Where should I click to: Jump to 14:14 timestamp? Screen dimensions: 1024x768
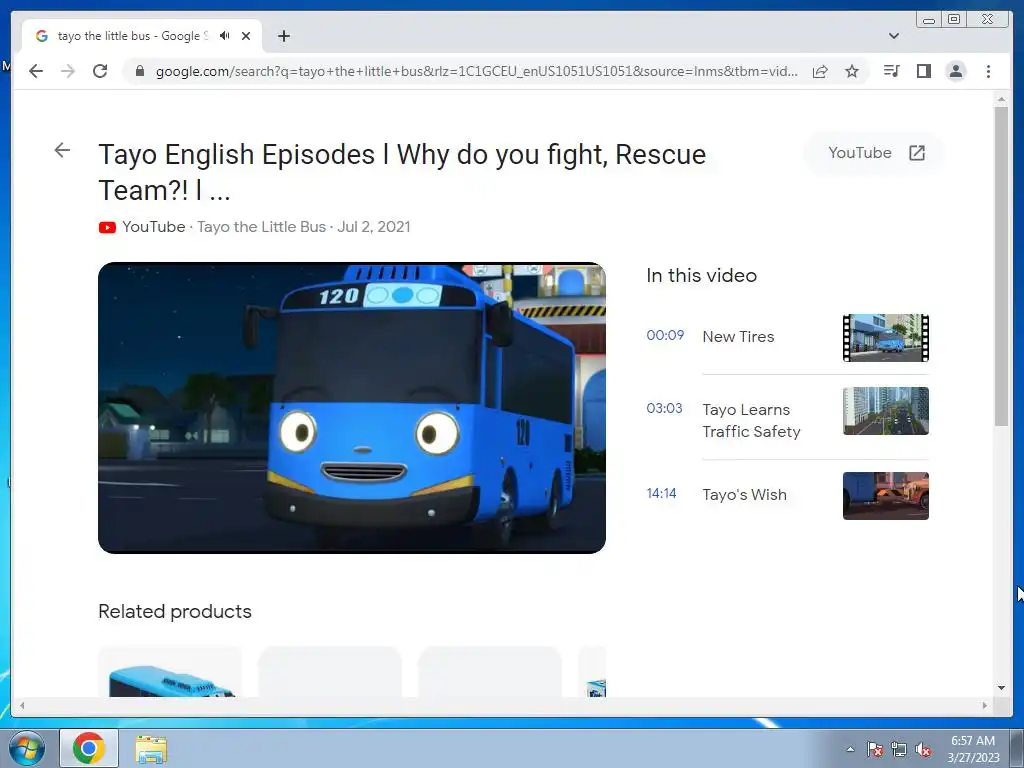click(662, 493)
